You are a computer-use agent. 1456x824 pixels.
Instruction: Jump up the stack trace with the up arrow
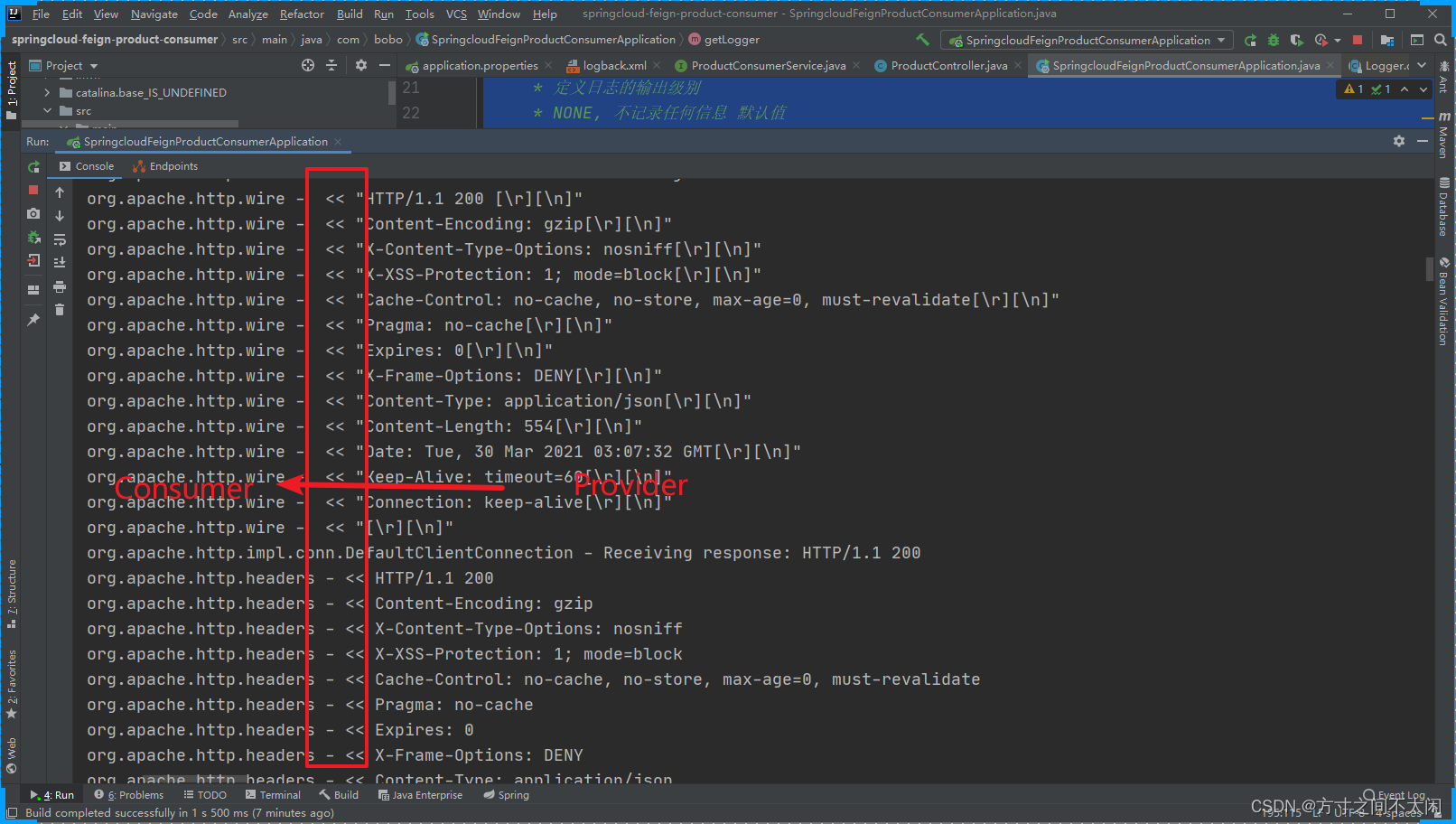click(x=60, y=192)
